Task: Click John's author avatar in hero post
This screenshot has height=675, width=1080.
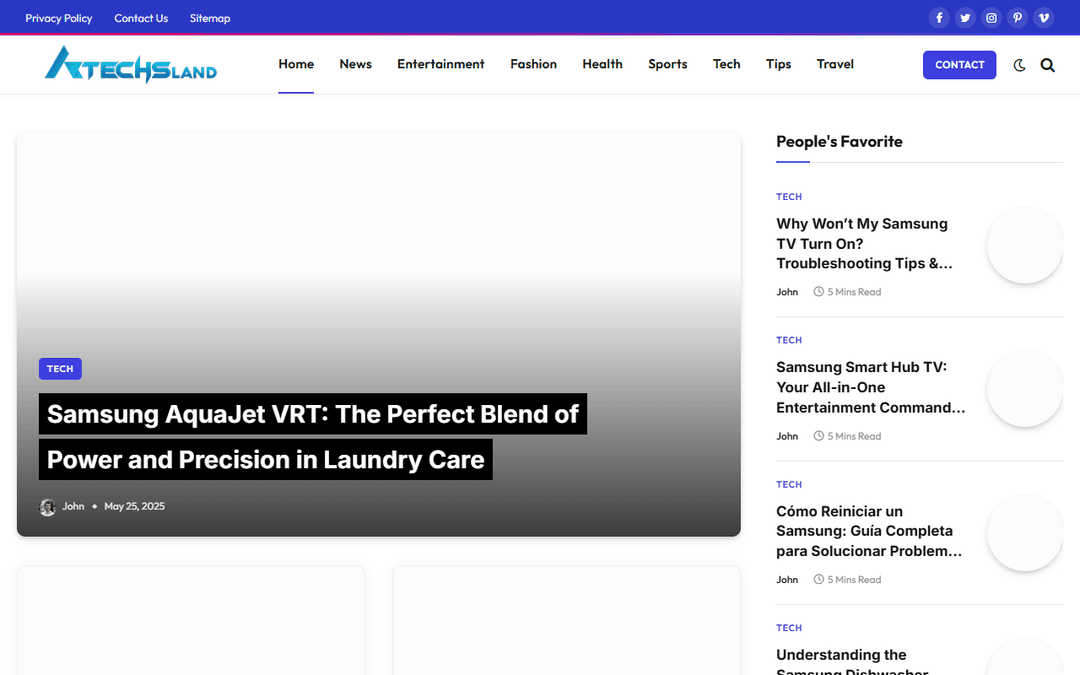Action: [x=48, y=507]
